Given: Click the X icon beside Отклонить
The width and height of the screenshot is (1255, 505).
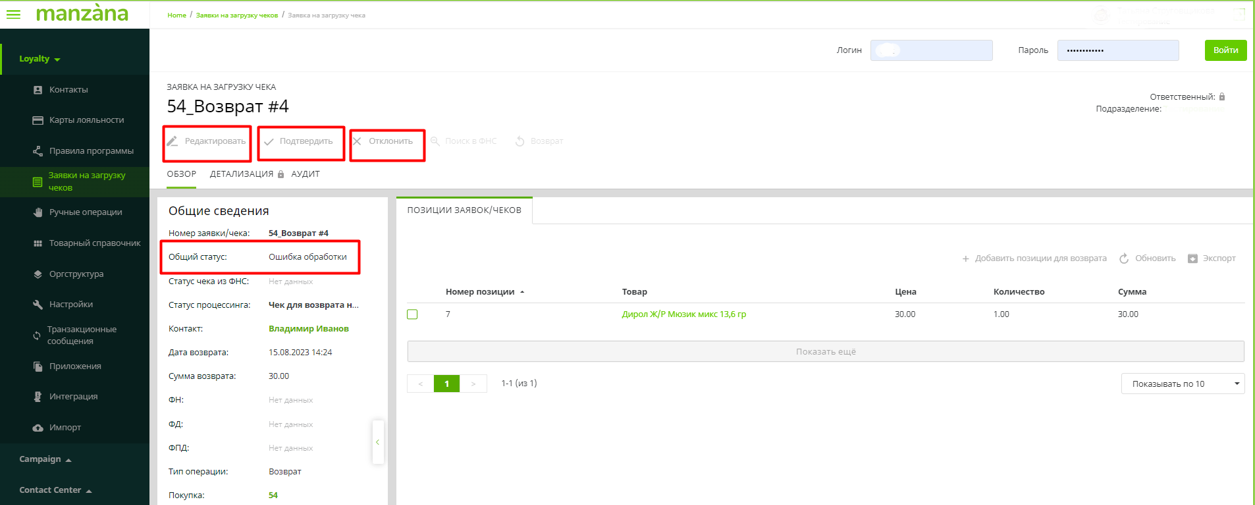Looking at the screenshot, I should (357, 142).
